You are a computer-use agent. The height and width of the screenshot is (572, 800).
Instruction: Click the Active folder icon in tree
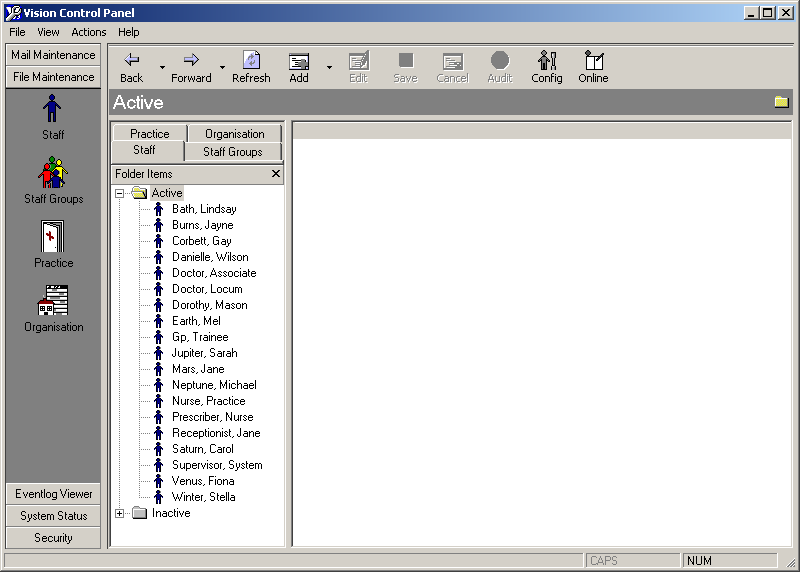139,192
